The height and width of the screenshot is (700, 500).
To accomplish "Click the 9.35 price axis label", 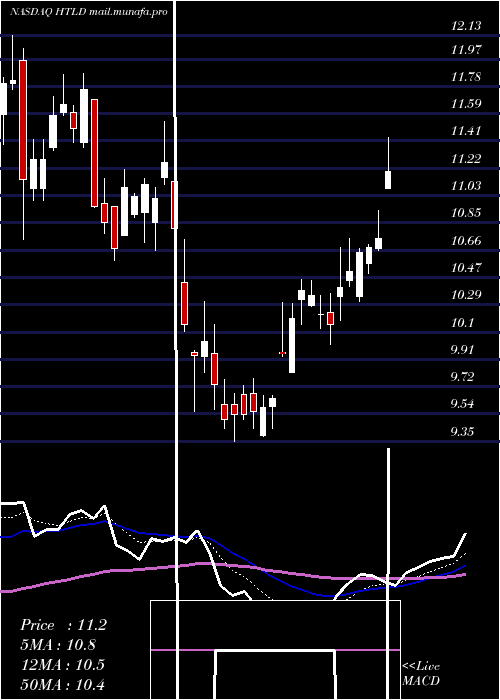I will [463, 432].
